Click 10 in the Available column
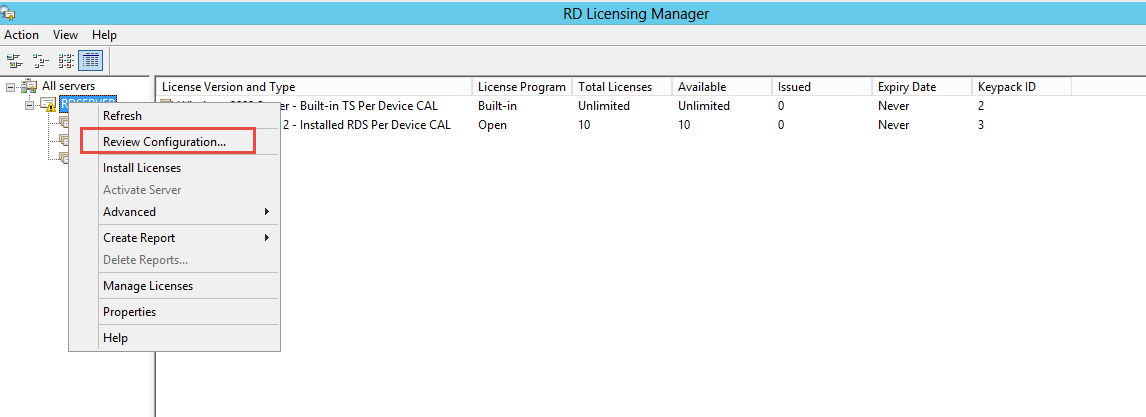1146x417 pixels. 684,125
